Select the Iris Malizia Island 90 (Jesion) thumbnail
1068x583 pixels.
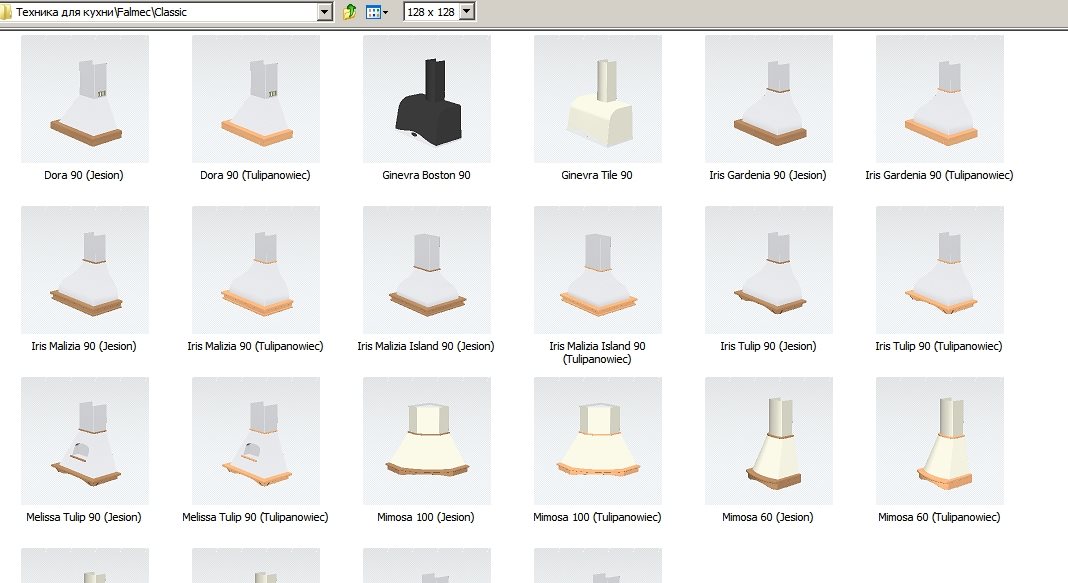click(x=427, y=270)
